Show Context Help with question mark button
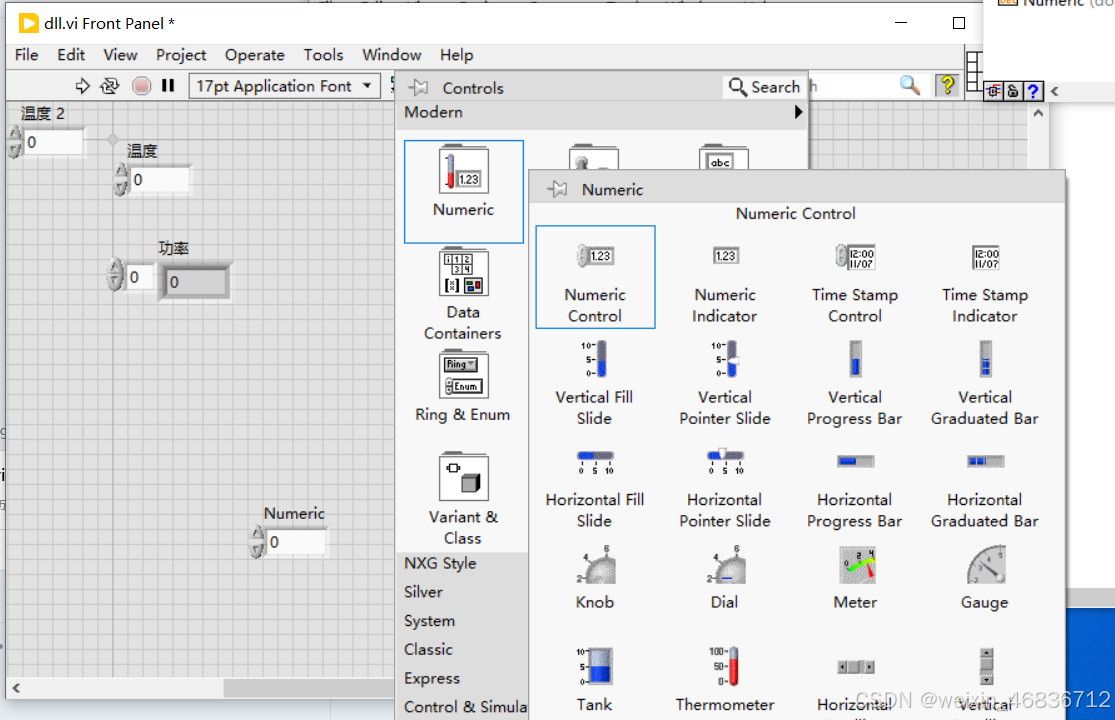The width and height of the screenshot is (1115, 720). coord(947,86)
